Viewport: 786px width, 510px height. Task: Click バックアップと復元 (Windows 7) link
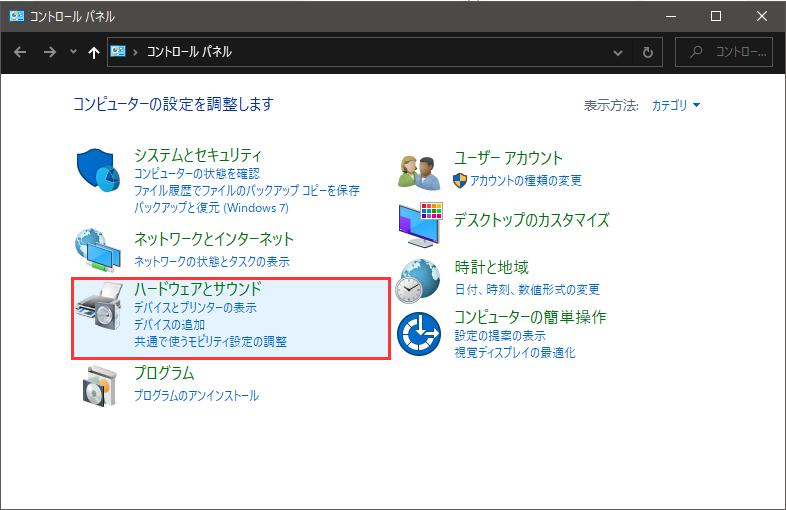(211, 208)
